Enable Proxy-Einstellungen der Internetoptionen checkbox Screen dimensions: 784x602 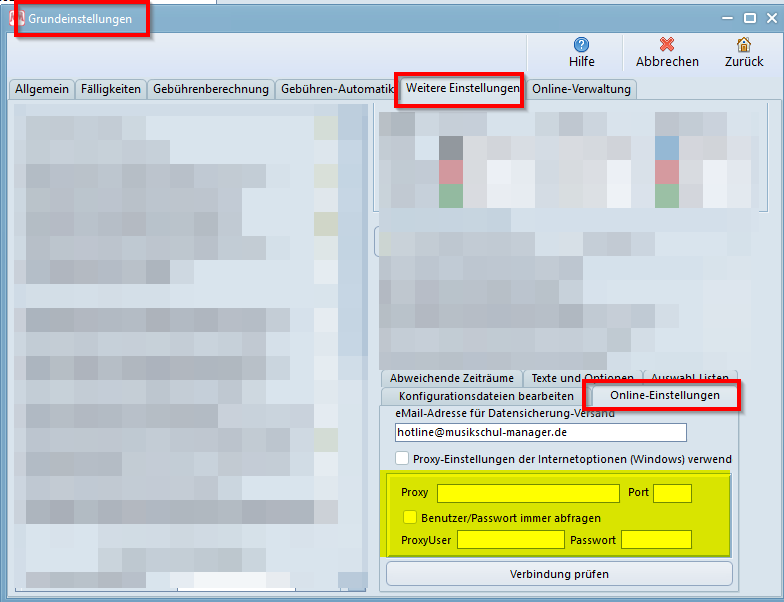click(x=402, y=459)
